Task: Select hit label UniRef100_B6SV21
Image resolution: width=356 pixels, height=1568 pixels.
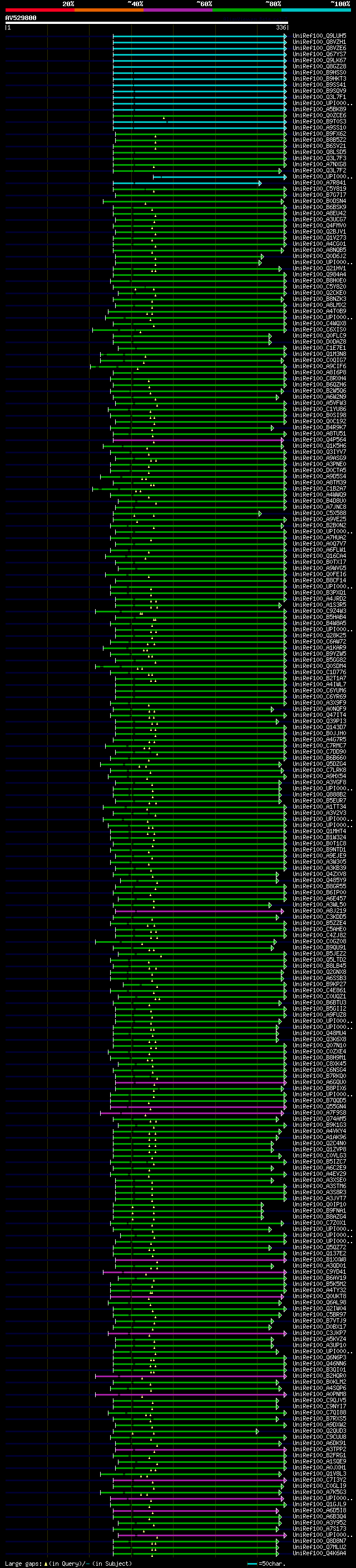Action: [319, 146]
